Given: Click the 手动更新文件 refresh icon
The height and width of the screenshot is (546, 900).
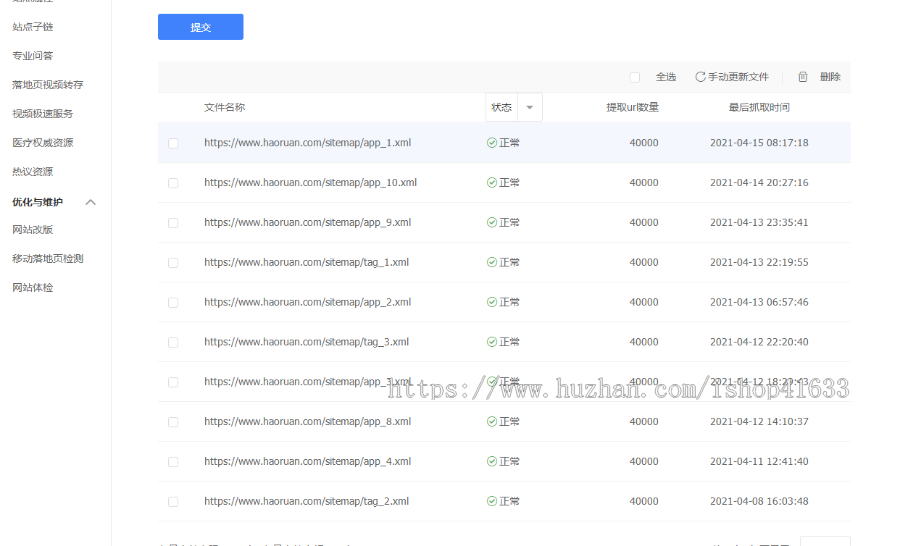Looking at the screenshot, I should [700, 77].
